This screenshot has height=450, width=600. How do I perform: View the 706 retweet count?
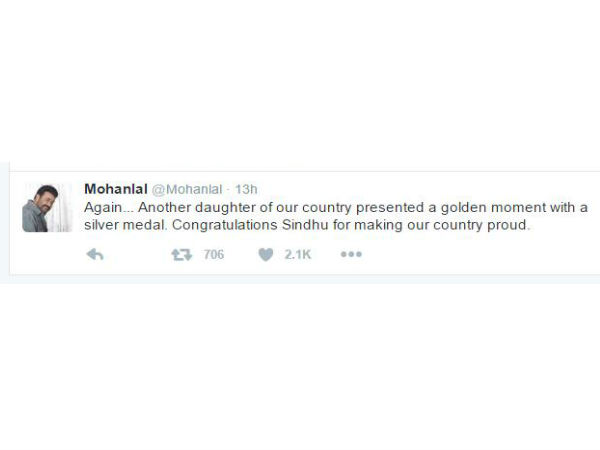[213, 255]
